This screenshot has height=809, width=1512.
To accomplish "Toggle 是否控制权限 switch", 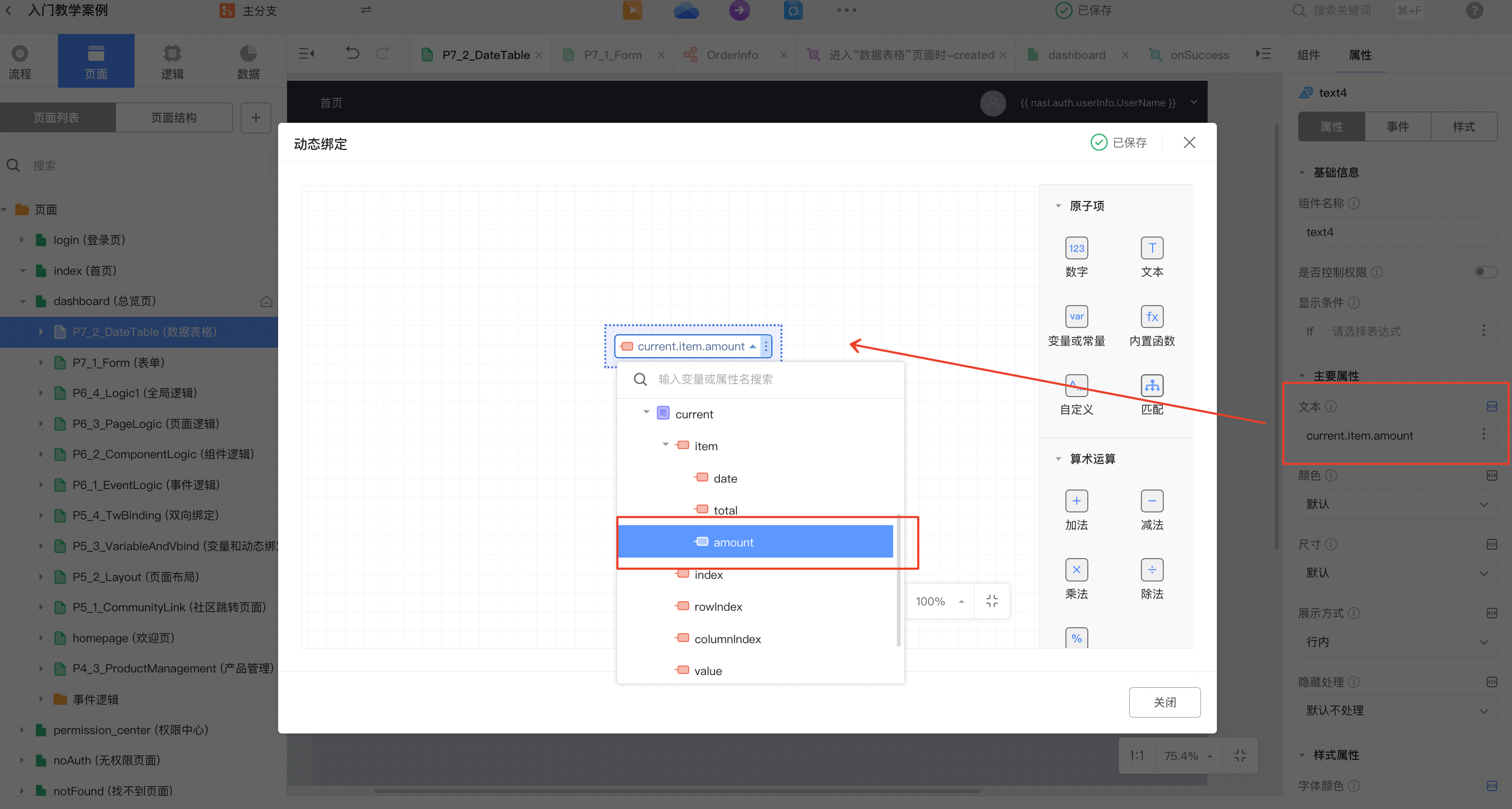I will point(1485,272).
